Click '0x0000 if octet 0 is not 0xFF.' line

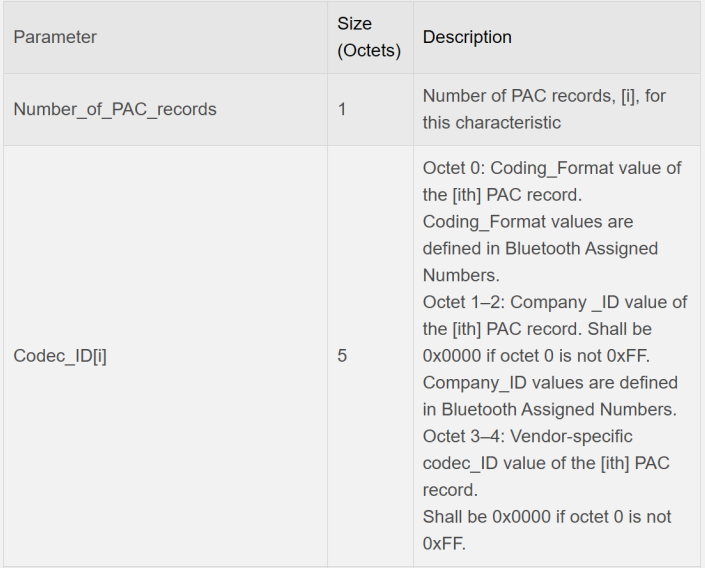point(536,356)
